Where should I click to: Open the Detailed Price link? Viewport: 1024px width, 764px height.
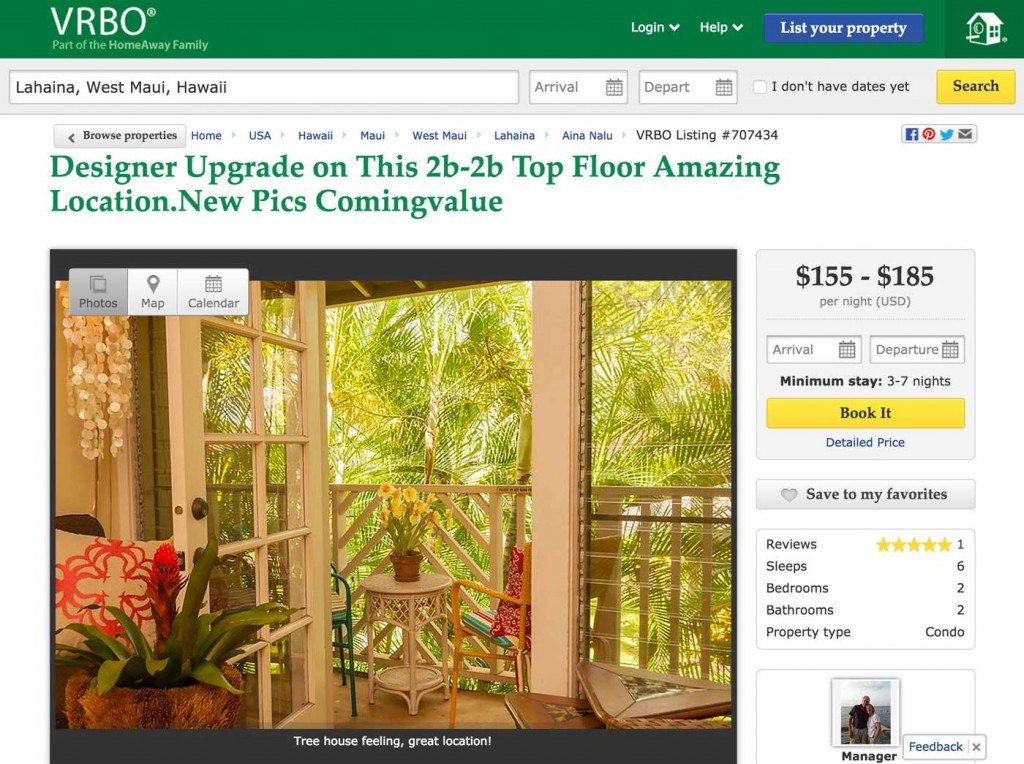(x=864, y=442)
